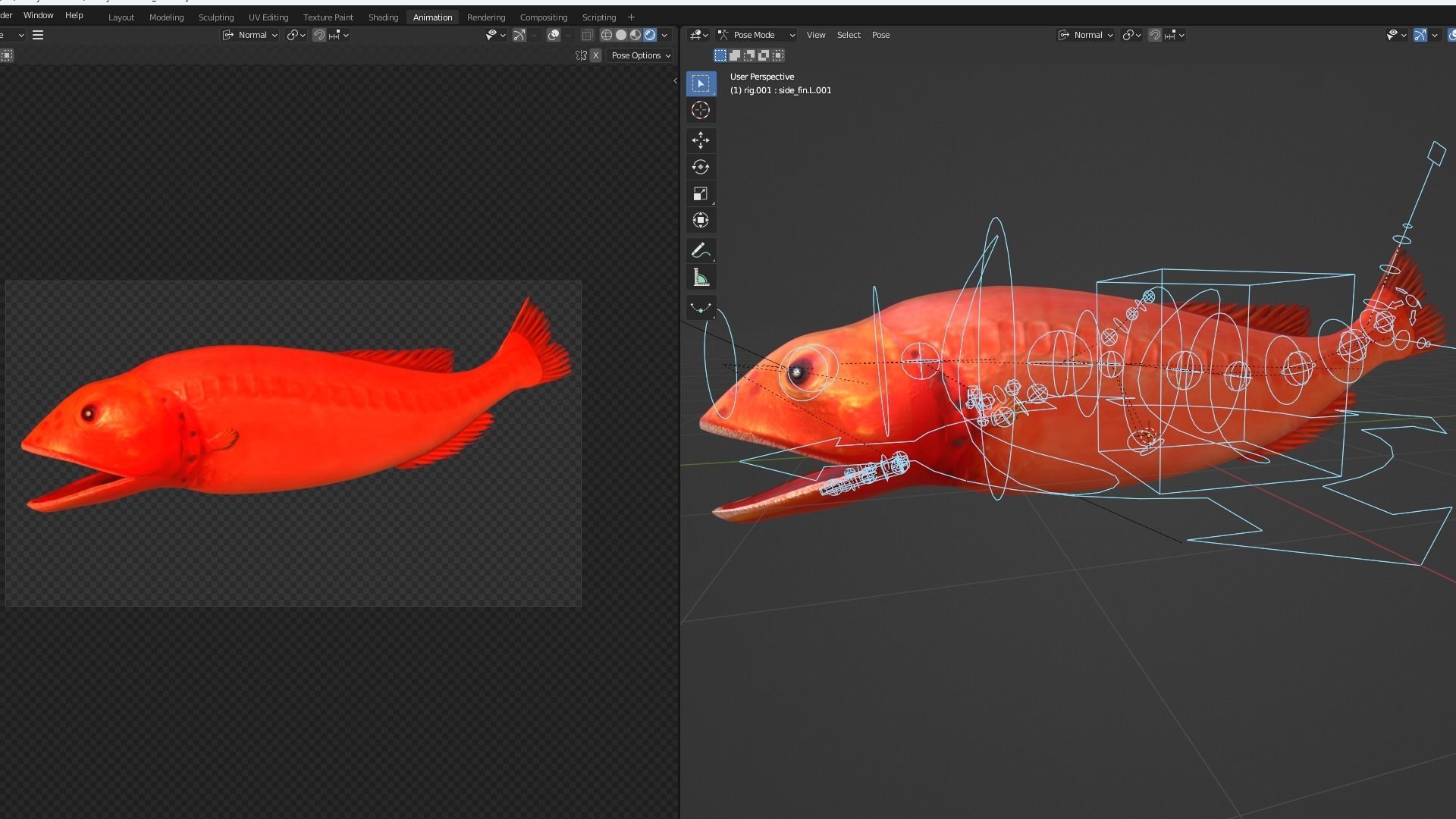The image size is (1456, 819).
Task: Click the fish eye bone control circle
Action: [808, 372]
